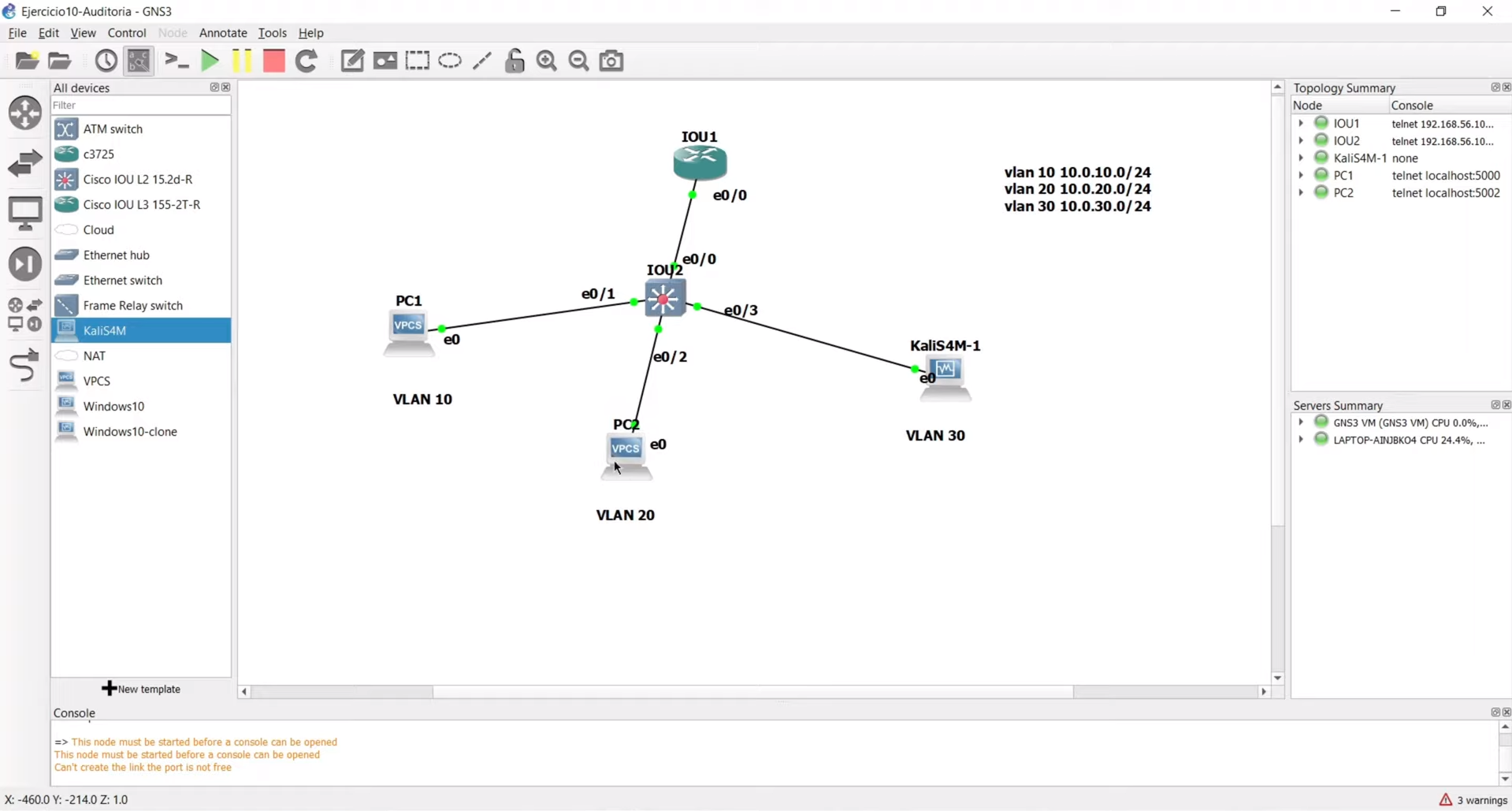Open the Annotate menu
Image resolution: width=1512 pixels, height=811 pixels.
pyautogui.click(x=223, y=33)
